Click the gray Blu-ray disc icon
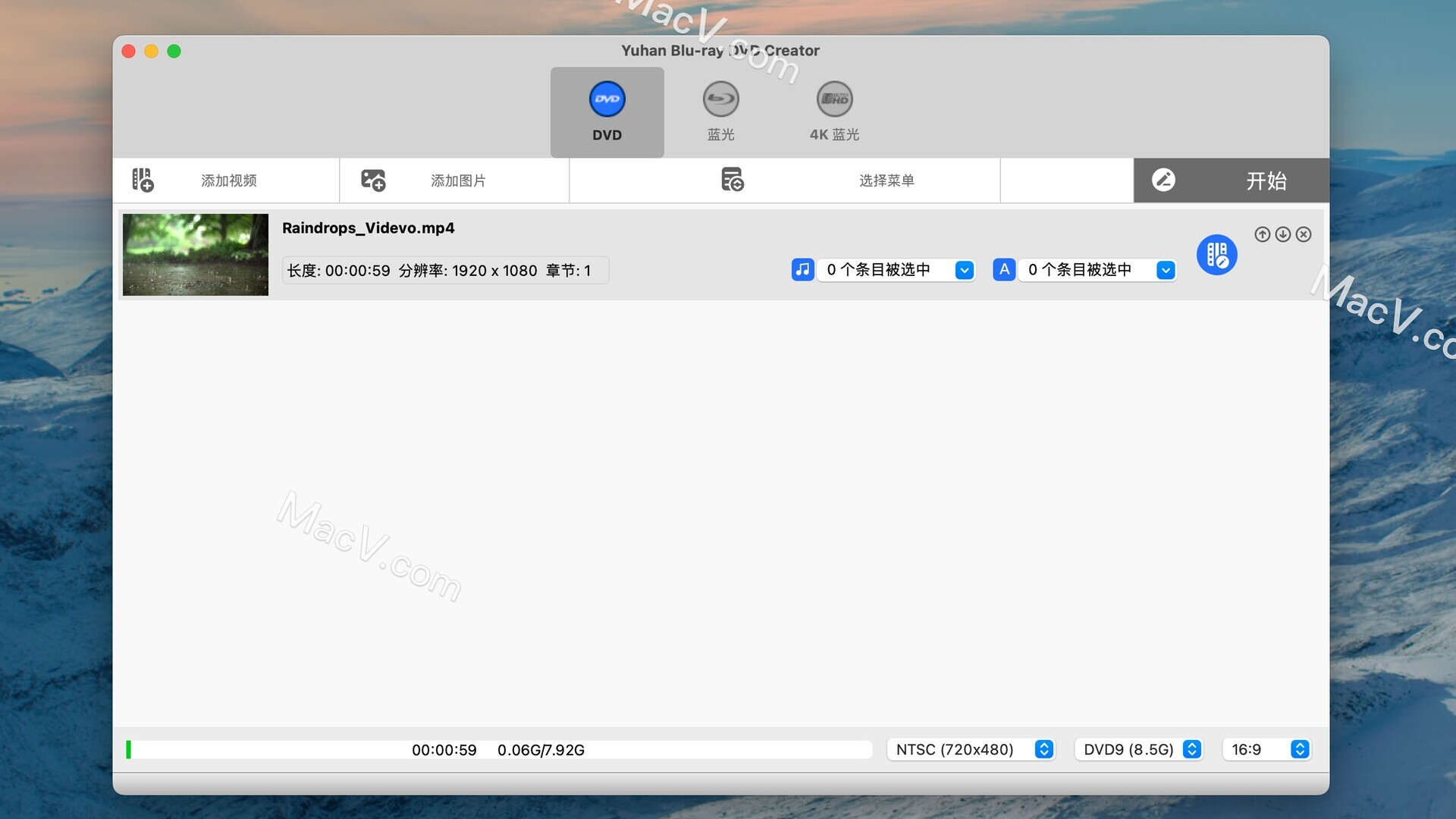This screenshot has height=819, width=1456. [x=720, y=99]
